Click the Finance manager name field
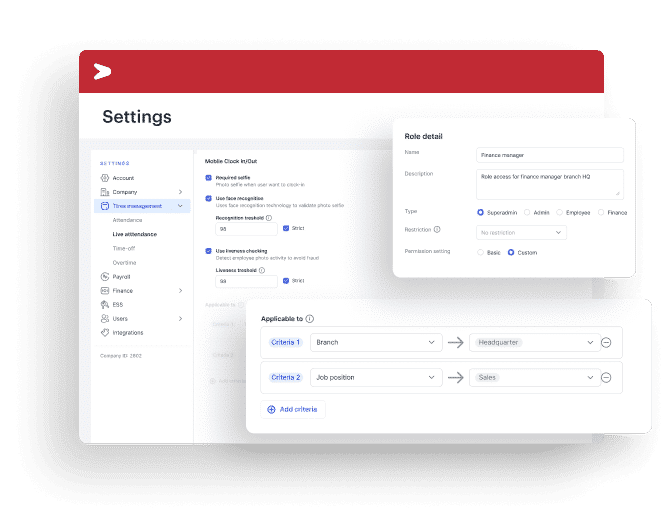The height and width of the screenshot is (522, 672). (x=550, y=155)
